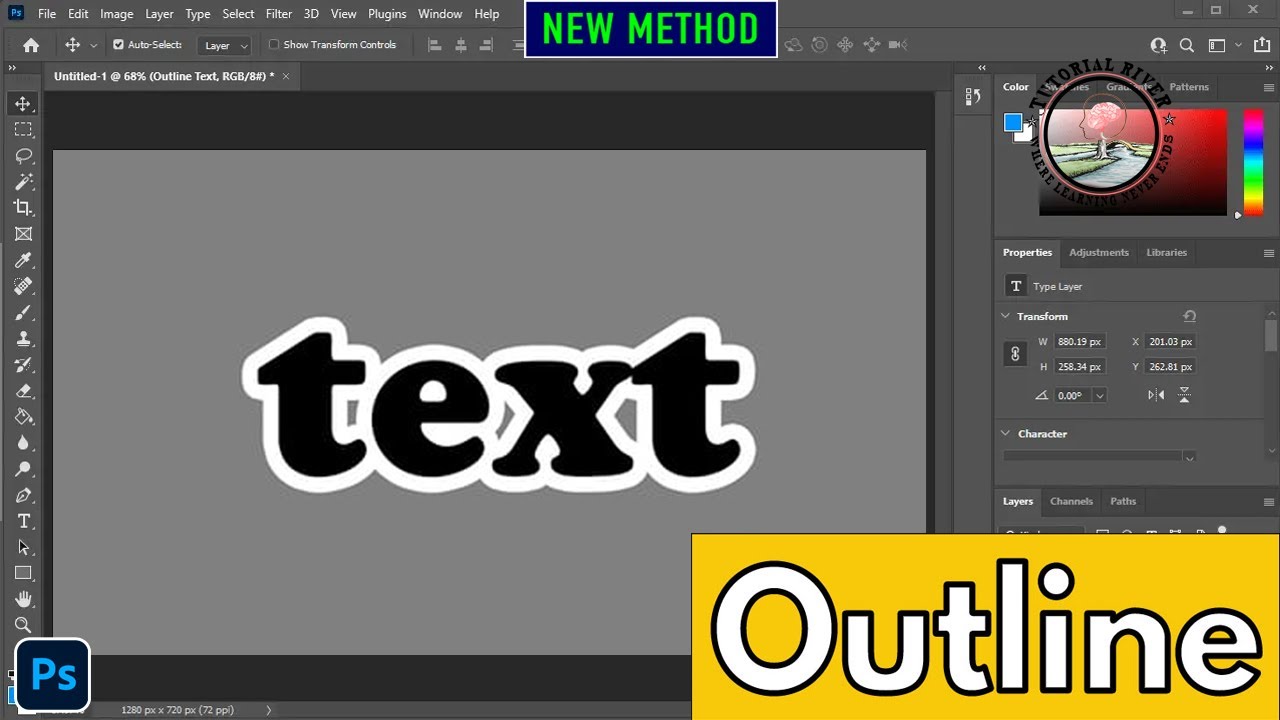
Task: Select the Rectangular Marquee tool
Action: 23,130
